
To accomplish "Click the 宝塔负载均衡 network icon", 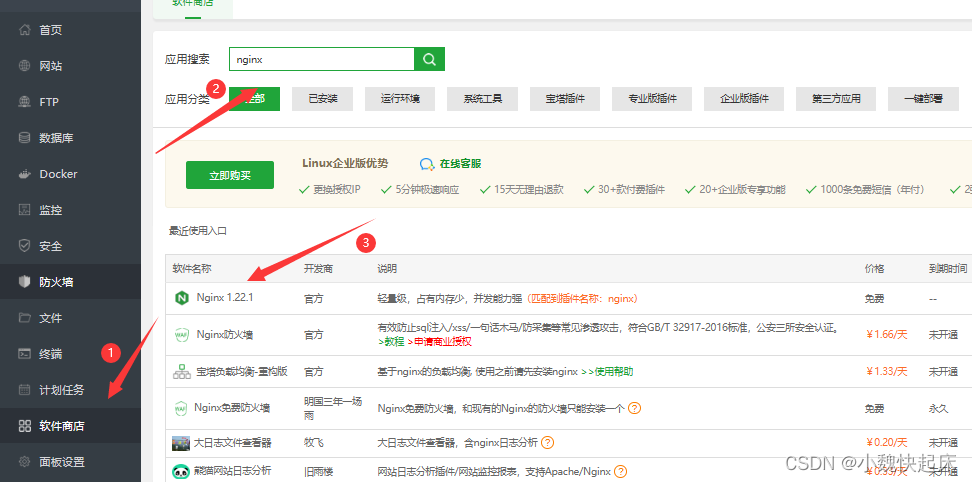I will pos(181,372).
